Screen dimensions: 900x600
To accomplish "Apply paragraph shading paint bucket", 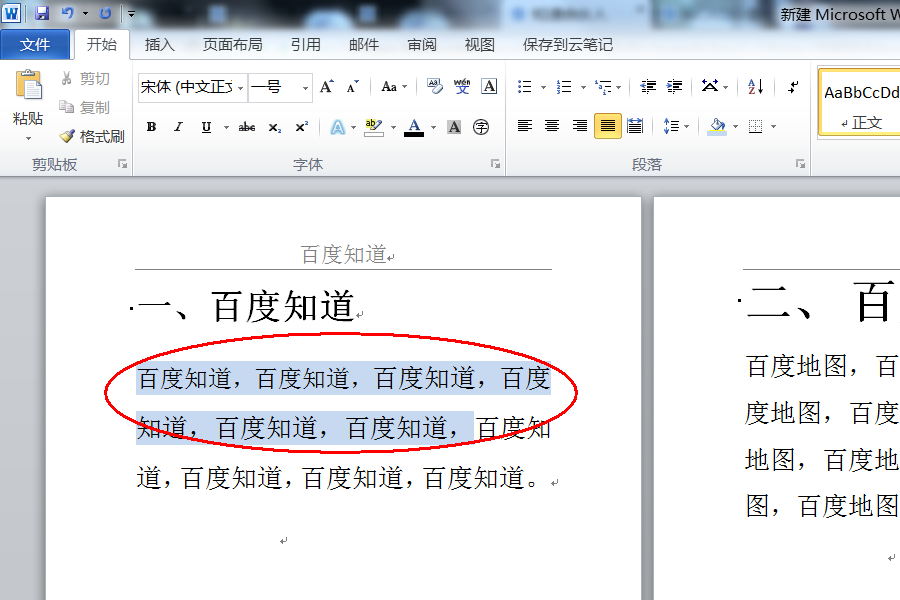I will pos(717,126).
